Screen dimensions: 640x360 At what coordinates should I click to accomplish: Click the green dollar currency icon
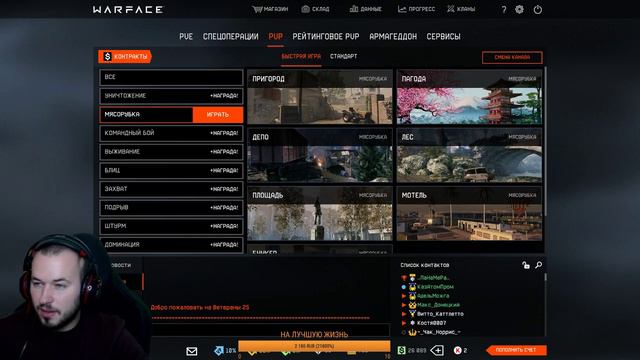tap(401, 350)
